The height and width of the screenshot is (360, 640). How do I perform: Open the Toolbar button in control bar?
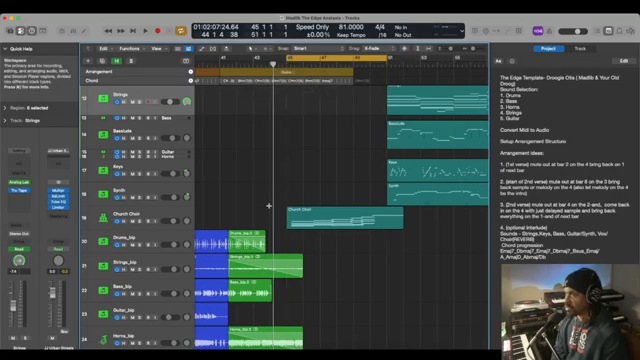tap(43, 31)
